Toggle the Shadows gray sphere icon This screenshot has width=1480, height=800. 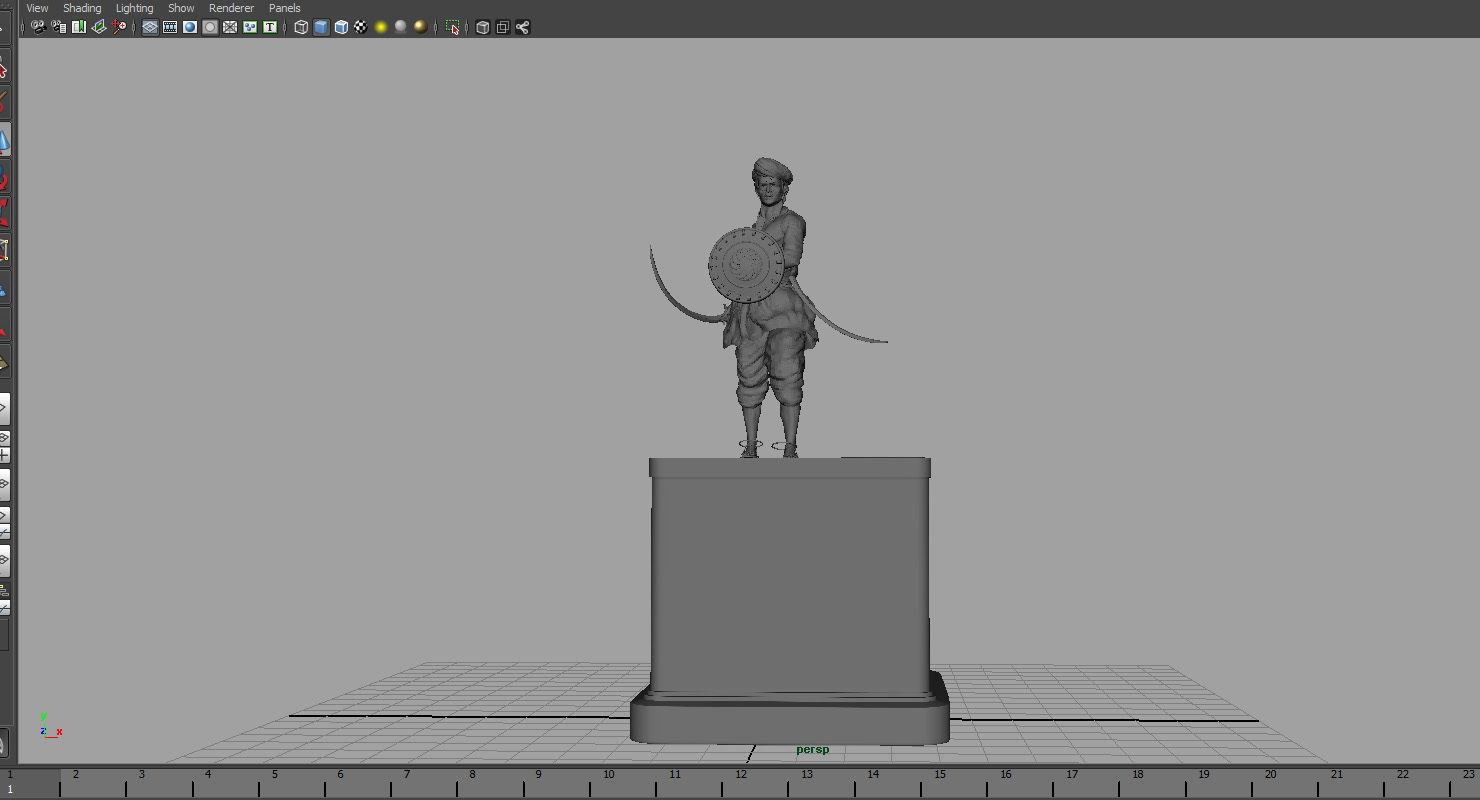401,27
